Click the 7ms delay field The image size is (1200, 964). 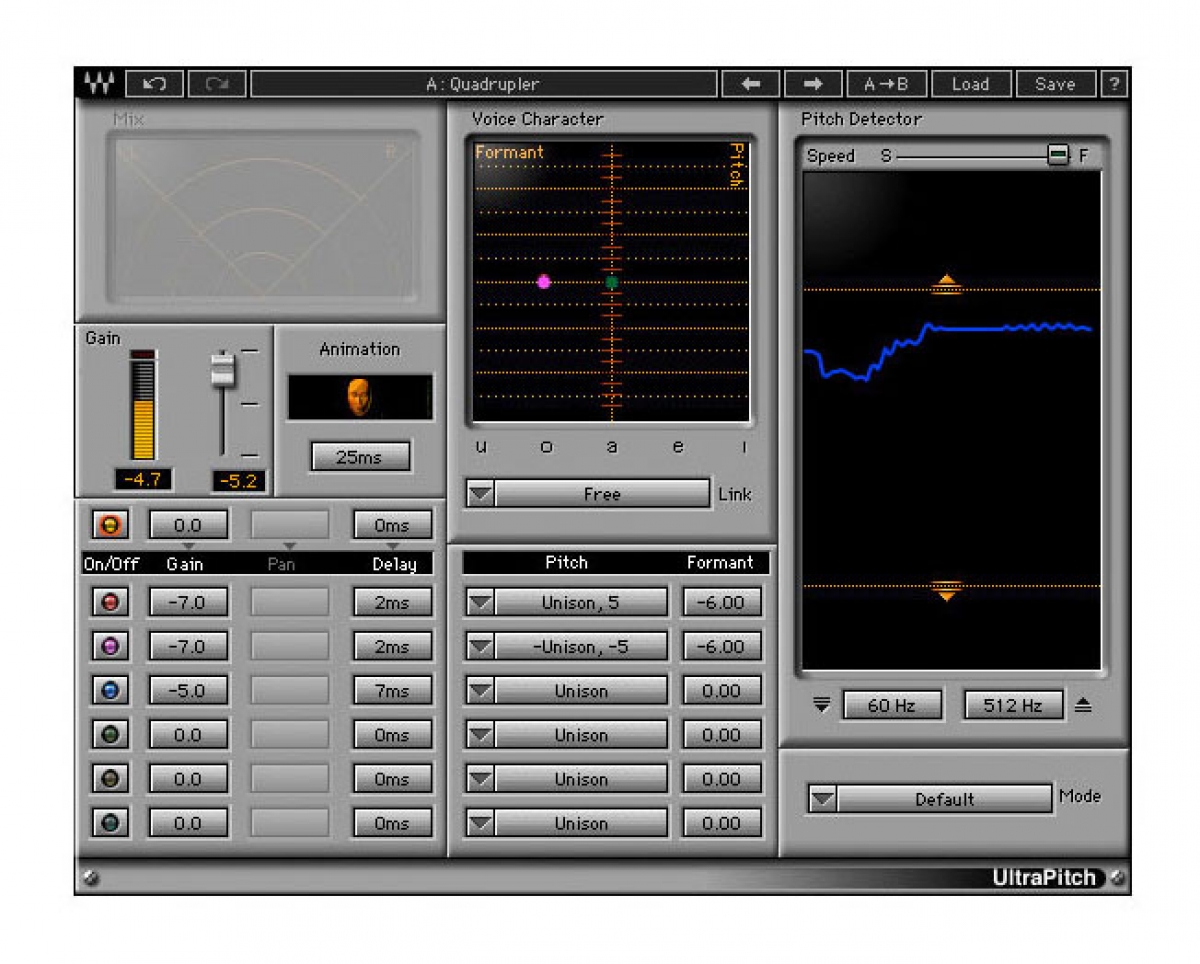click(393, 690)
